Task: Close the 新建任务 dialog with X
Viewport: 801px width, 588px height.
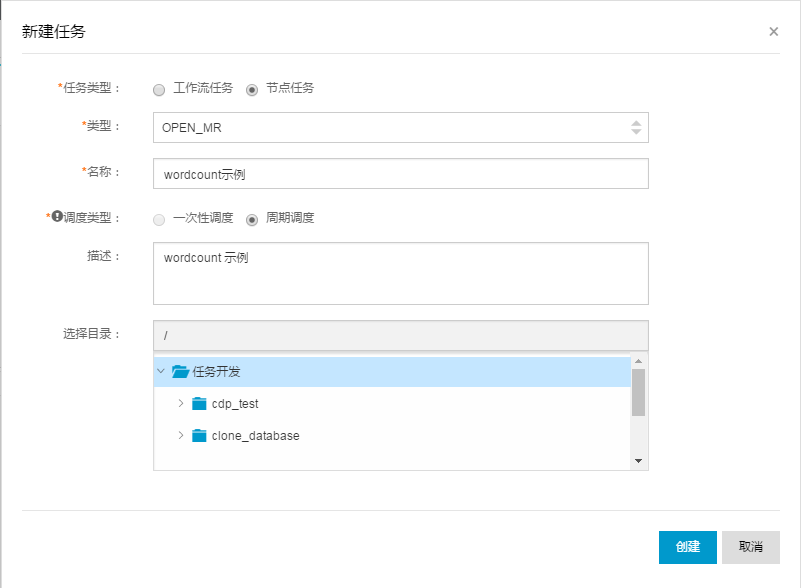Action: pos(773,32)
